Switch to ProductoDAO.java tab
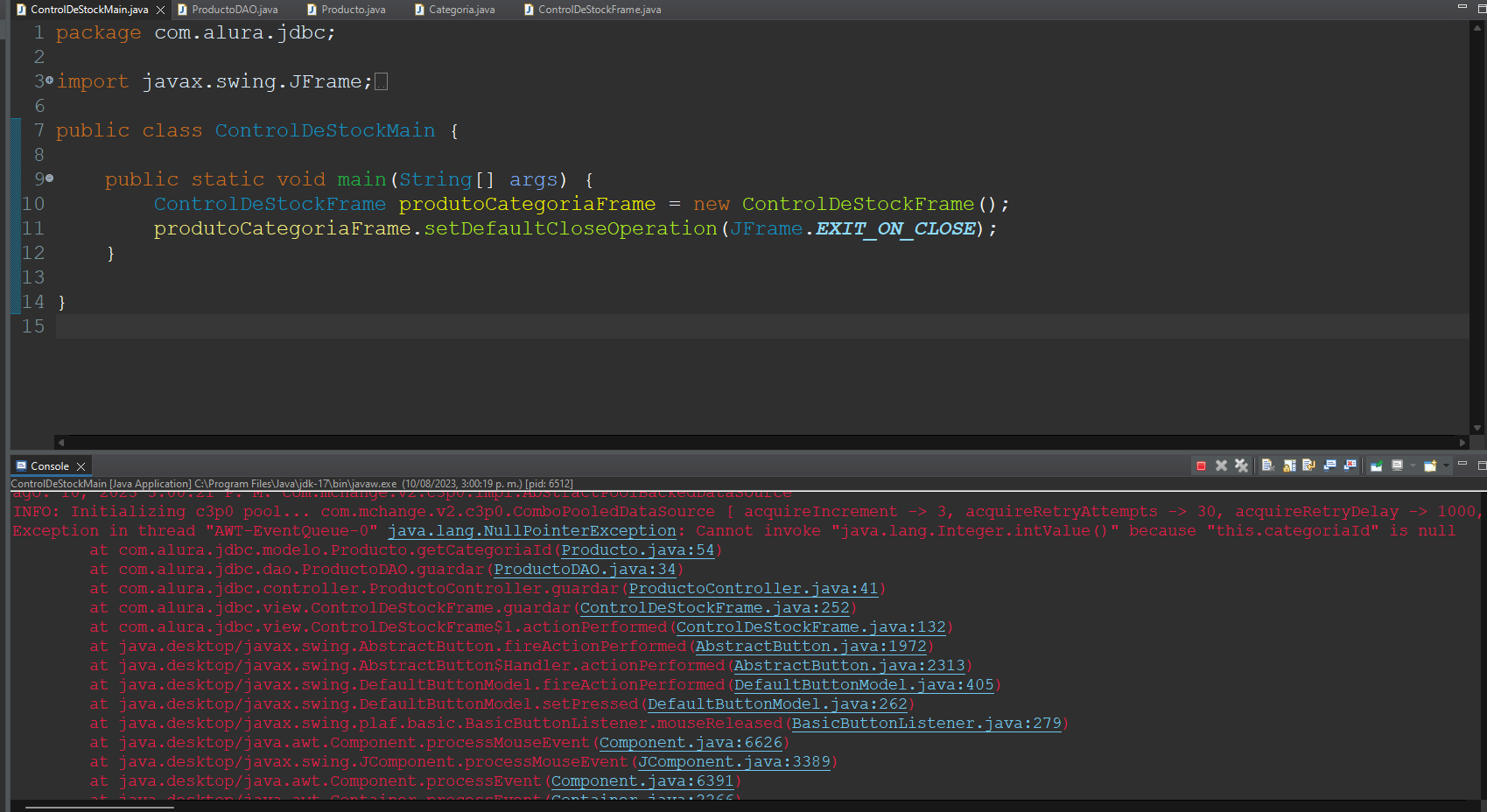Screen dimensions: 1487x812 (227, 10)
